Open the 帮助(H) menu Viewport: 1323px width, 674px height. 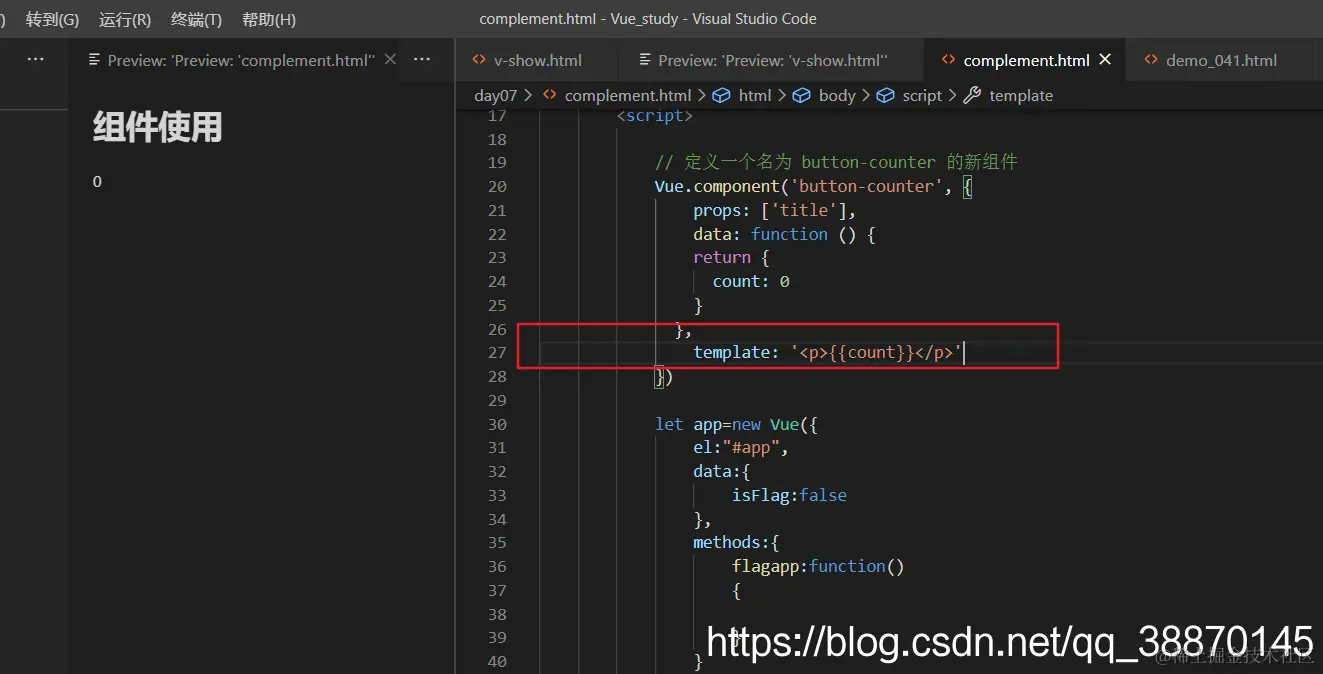point(269,19)
